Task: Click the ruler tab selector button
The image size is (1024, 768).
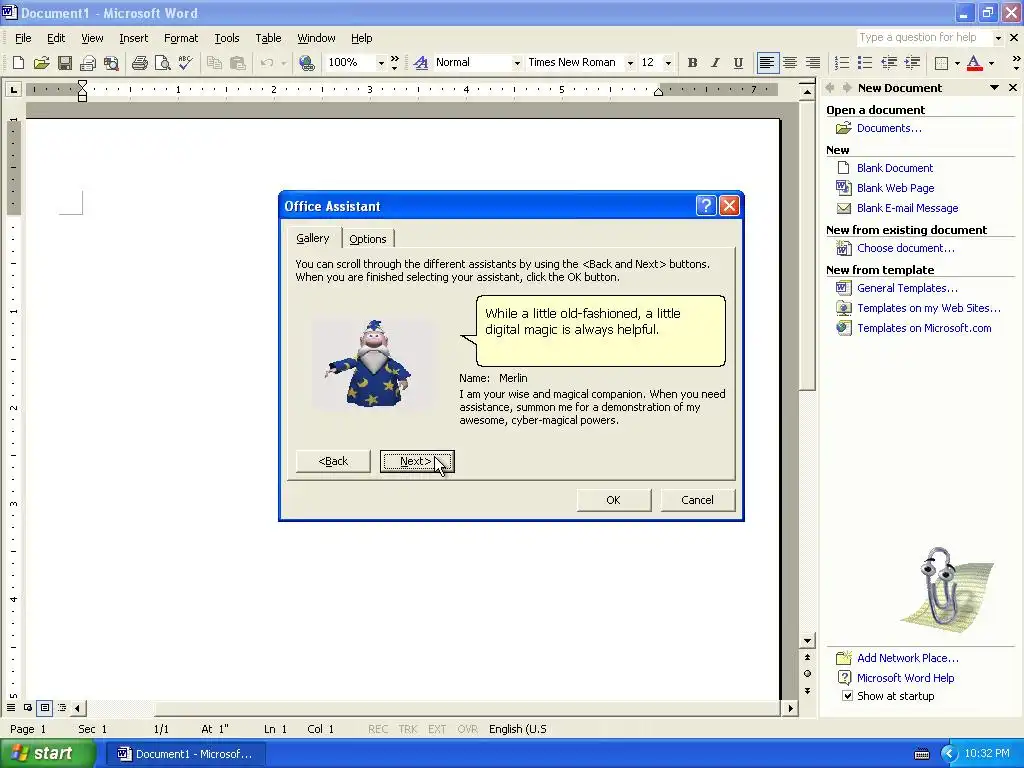Action: (x=13, y=89)
